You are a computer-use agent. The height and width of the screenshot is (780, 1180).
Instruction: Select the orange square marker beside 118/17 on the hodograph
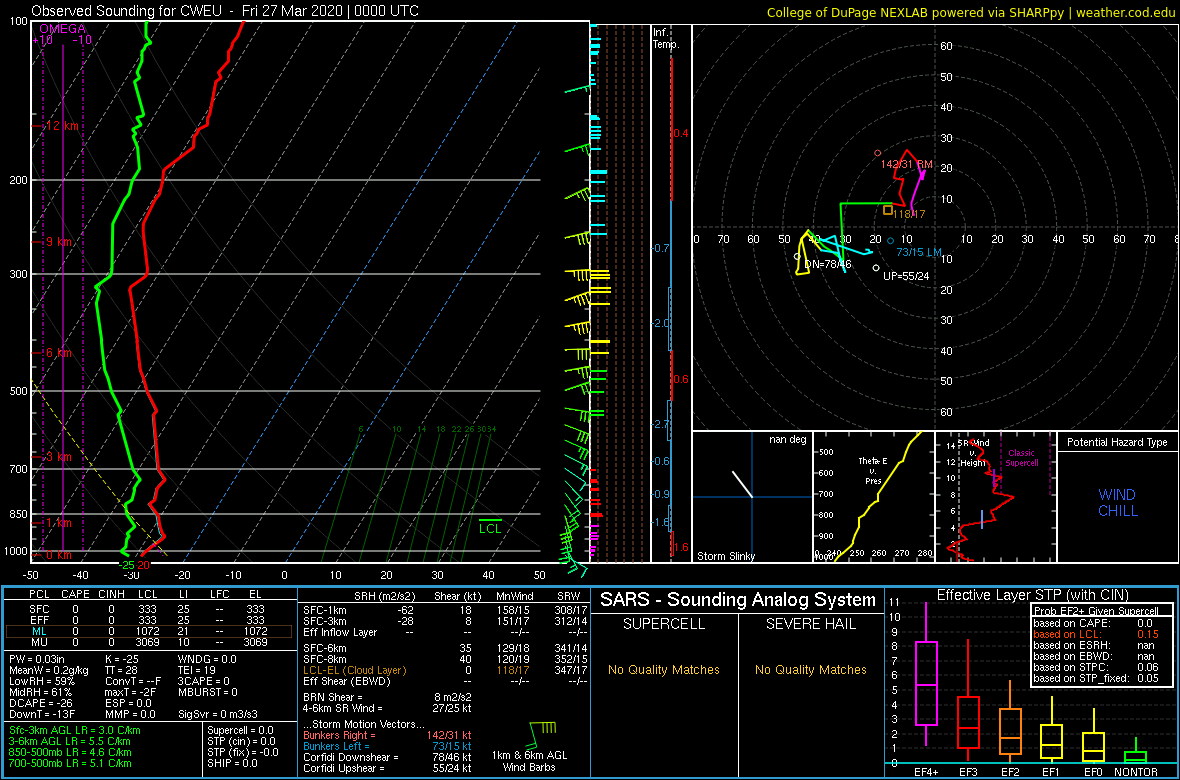(888, 211)
